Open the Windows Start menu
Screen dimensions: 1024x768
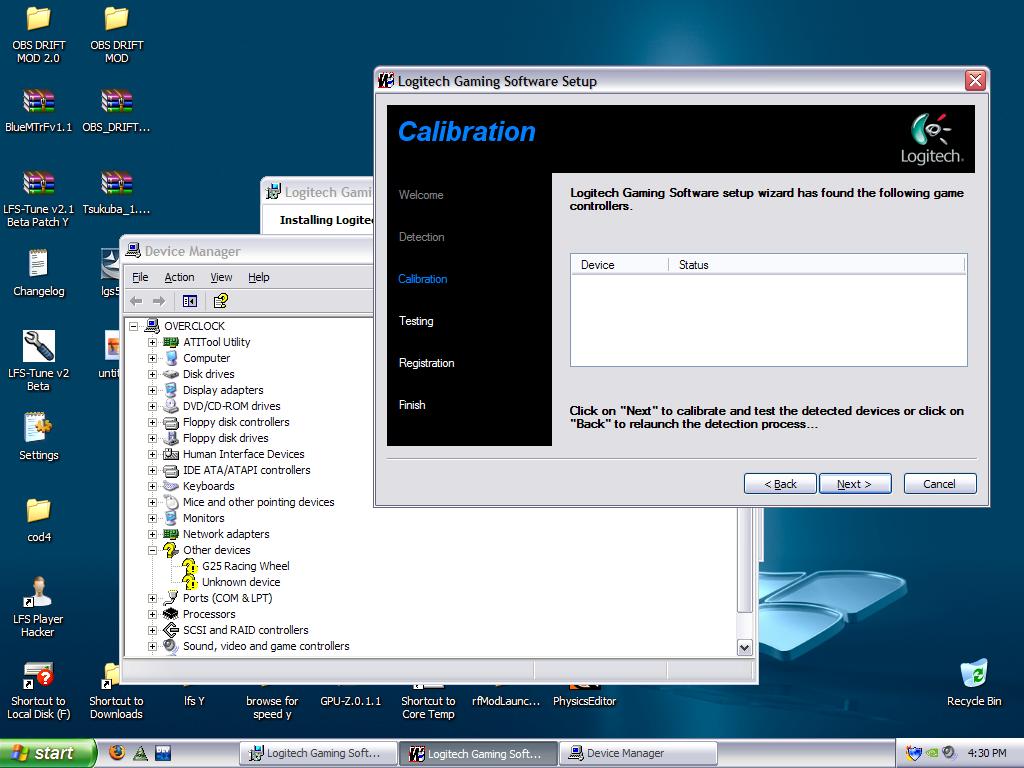47,753
